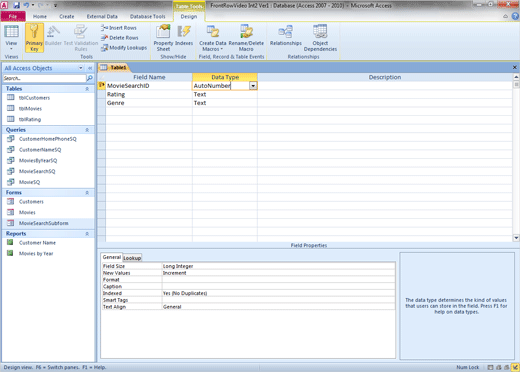This screenshot has width=520, height=372.
Task: Select the MovieSearchSubform form
Action: click(43, 223)
